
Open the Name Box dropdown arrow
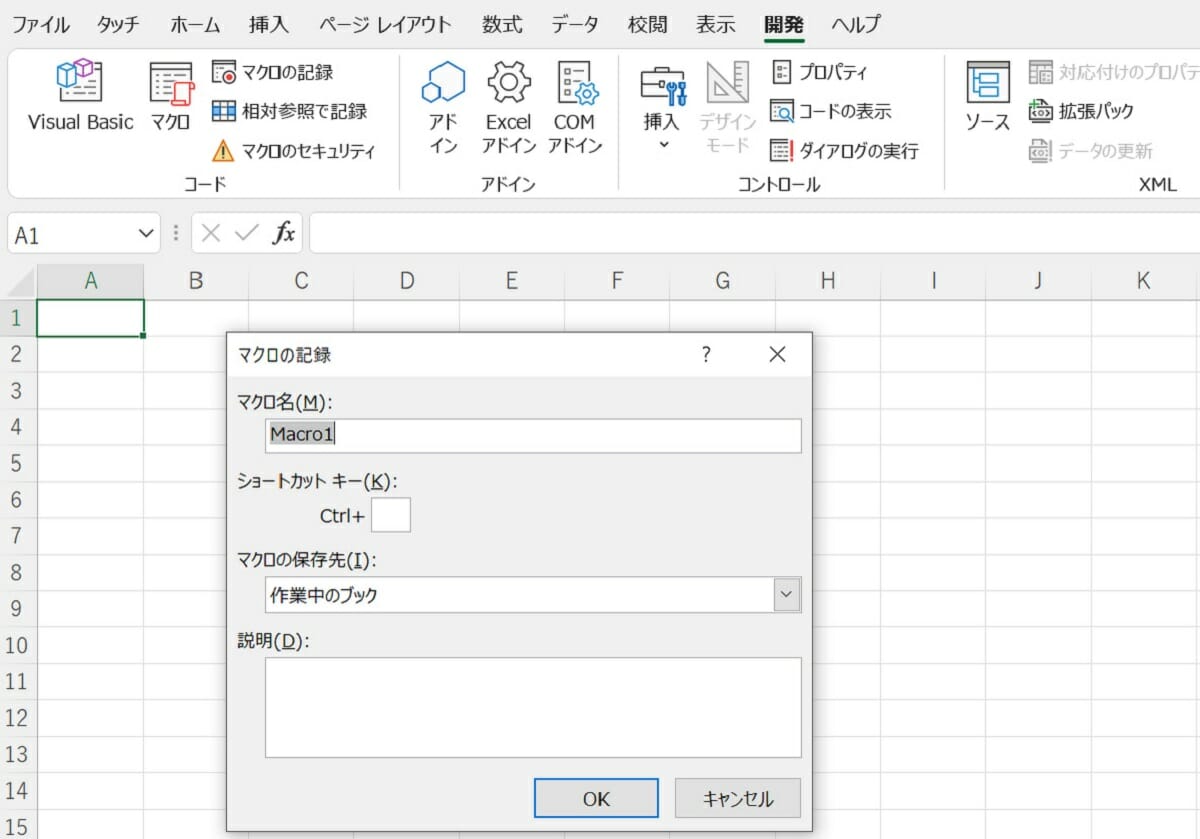click(146, 234)
